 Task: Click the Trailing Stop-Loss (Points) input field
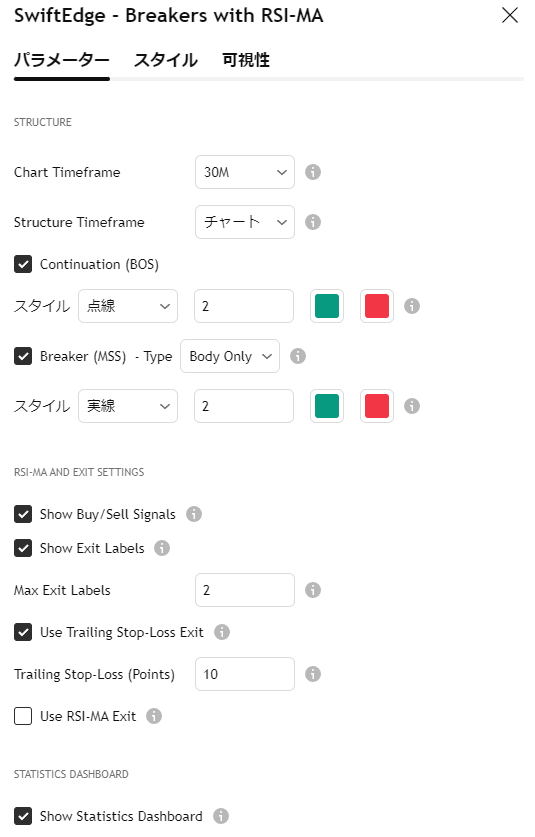[245, 674]
